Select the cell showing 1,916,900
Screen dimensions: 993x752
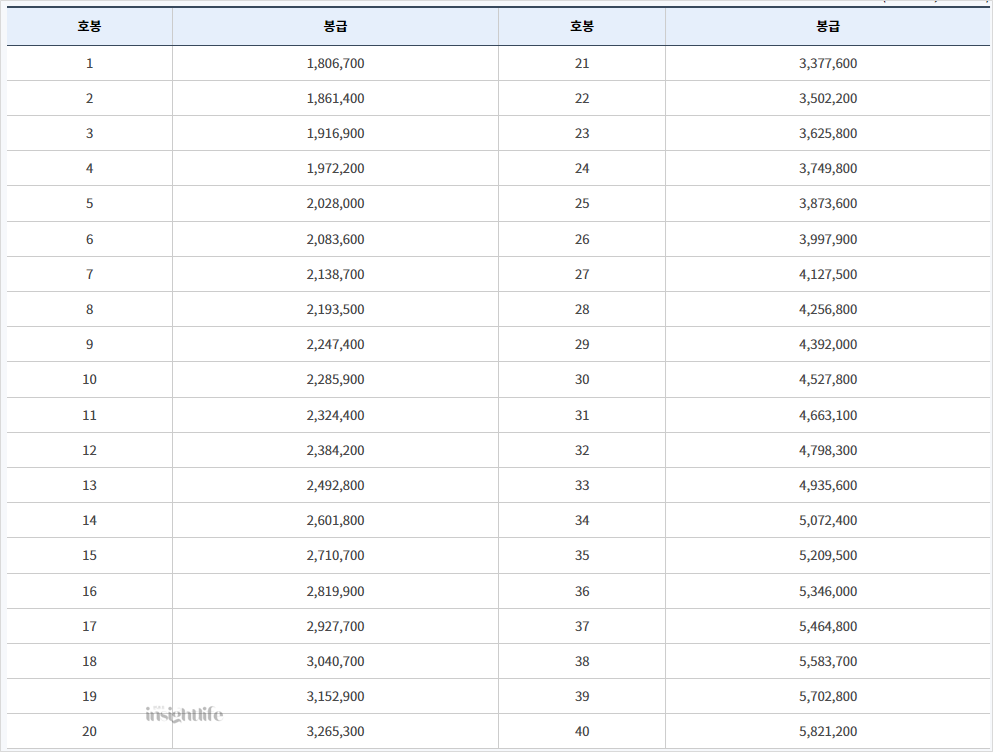(x=335, y=133)
